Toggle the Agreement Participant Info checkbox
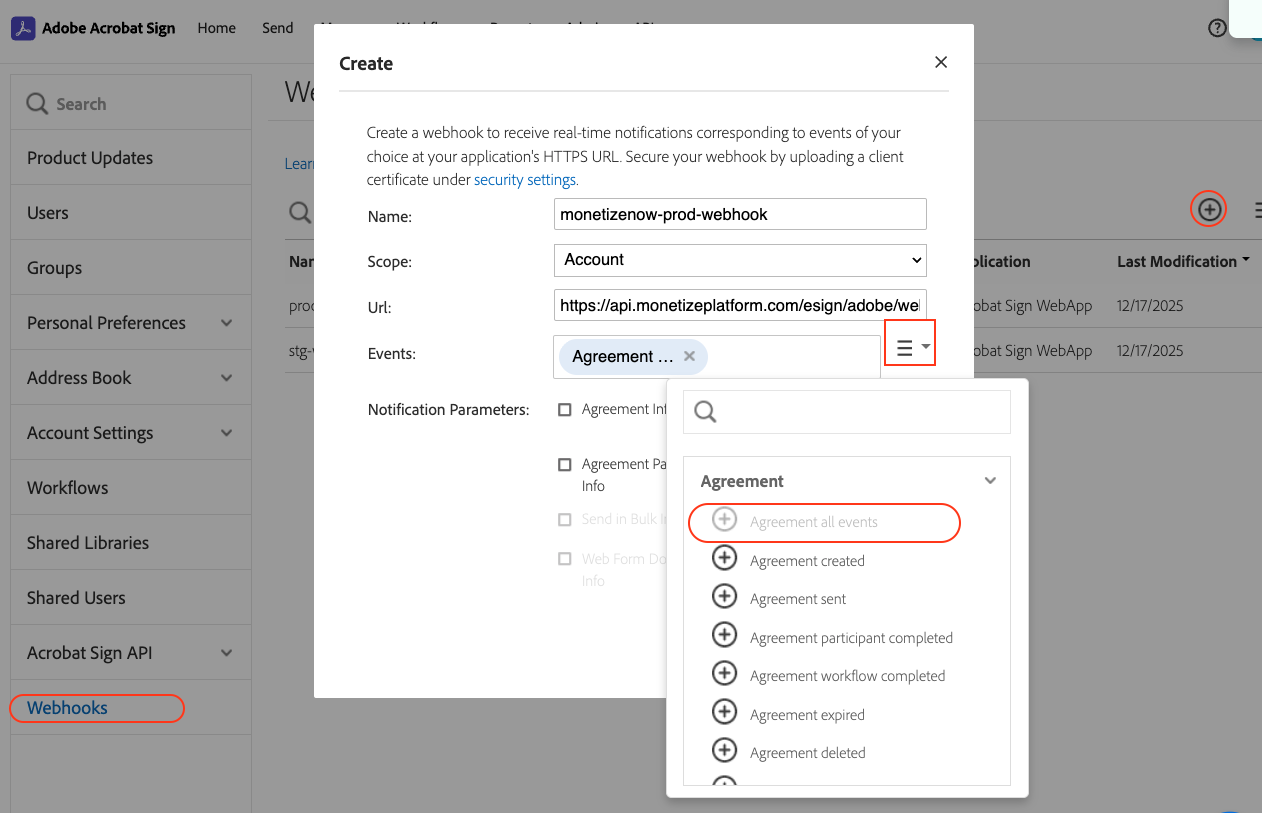Screen dimensions: 1262x813 pyautogui.click(x=565, y=464)
